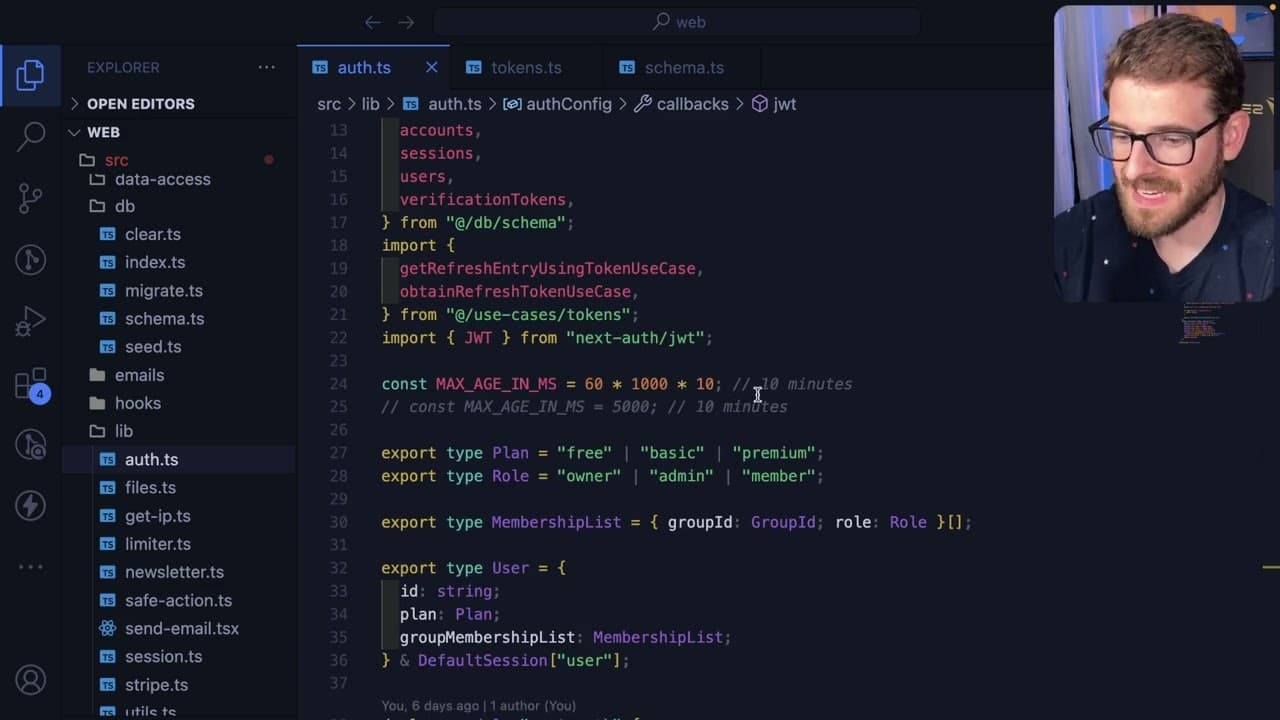Click the 'jwt' breadcrumb segment
Image resolution: width=1280 pixels, height=720 pixels.
click(774, 104)
